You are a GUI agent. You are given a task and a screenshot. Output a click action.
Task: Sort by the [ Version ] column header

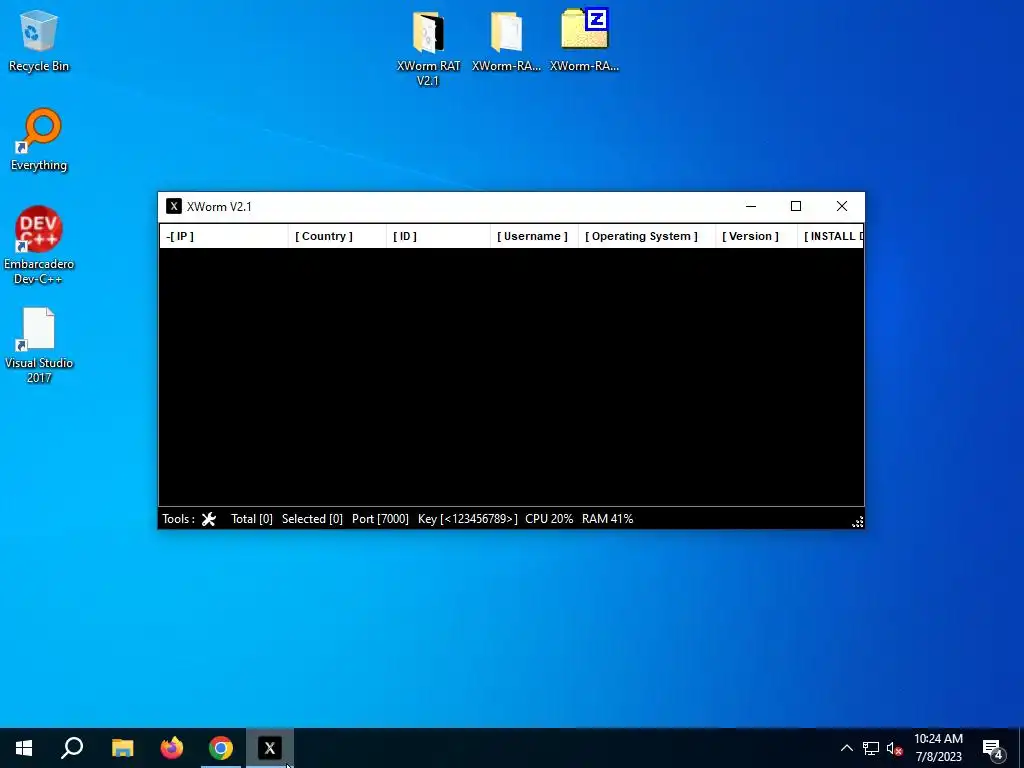click(x=756, y=236)
